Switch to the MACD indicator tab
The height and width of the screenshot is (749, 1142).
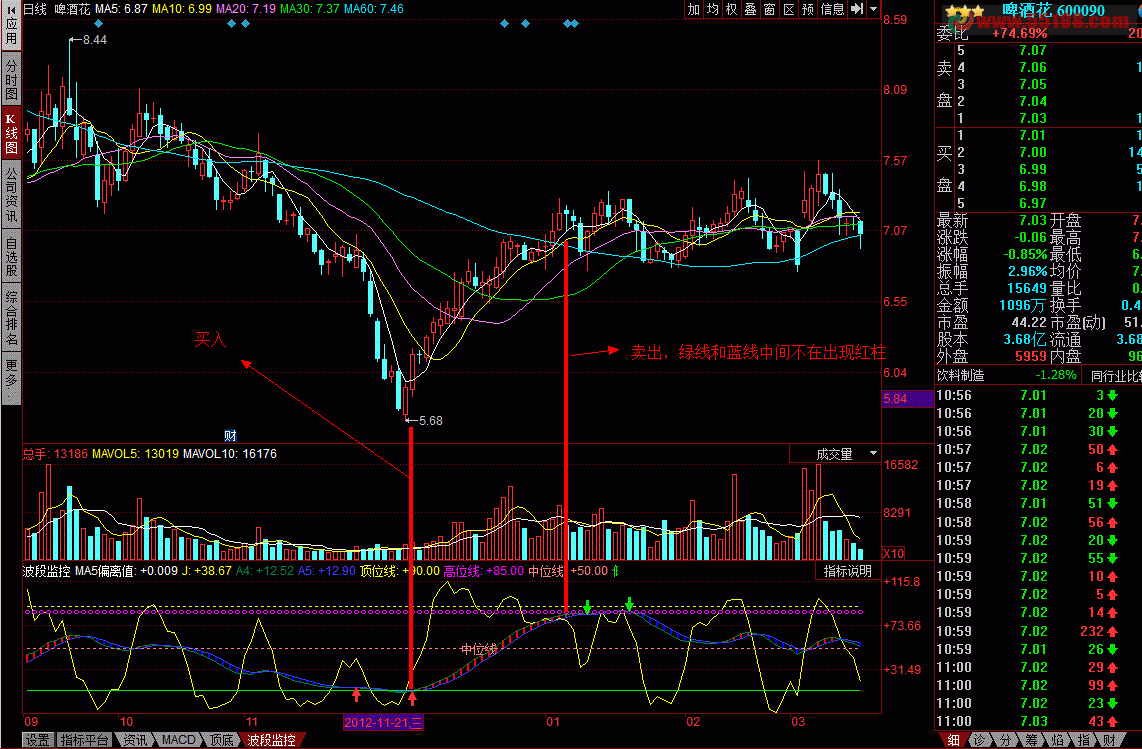click(x=178, y=740)
